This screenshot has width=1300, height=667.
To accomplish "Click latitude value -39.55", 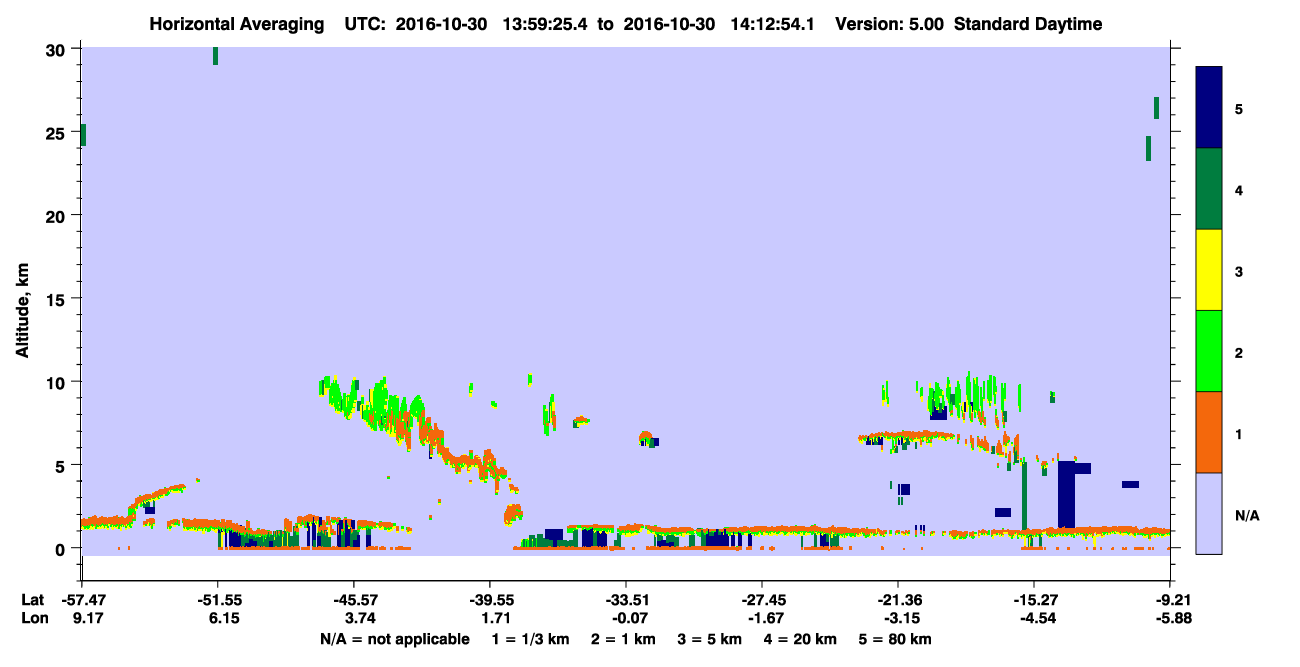I will [x=490, y=600].
